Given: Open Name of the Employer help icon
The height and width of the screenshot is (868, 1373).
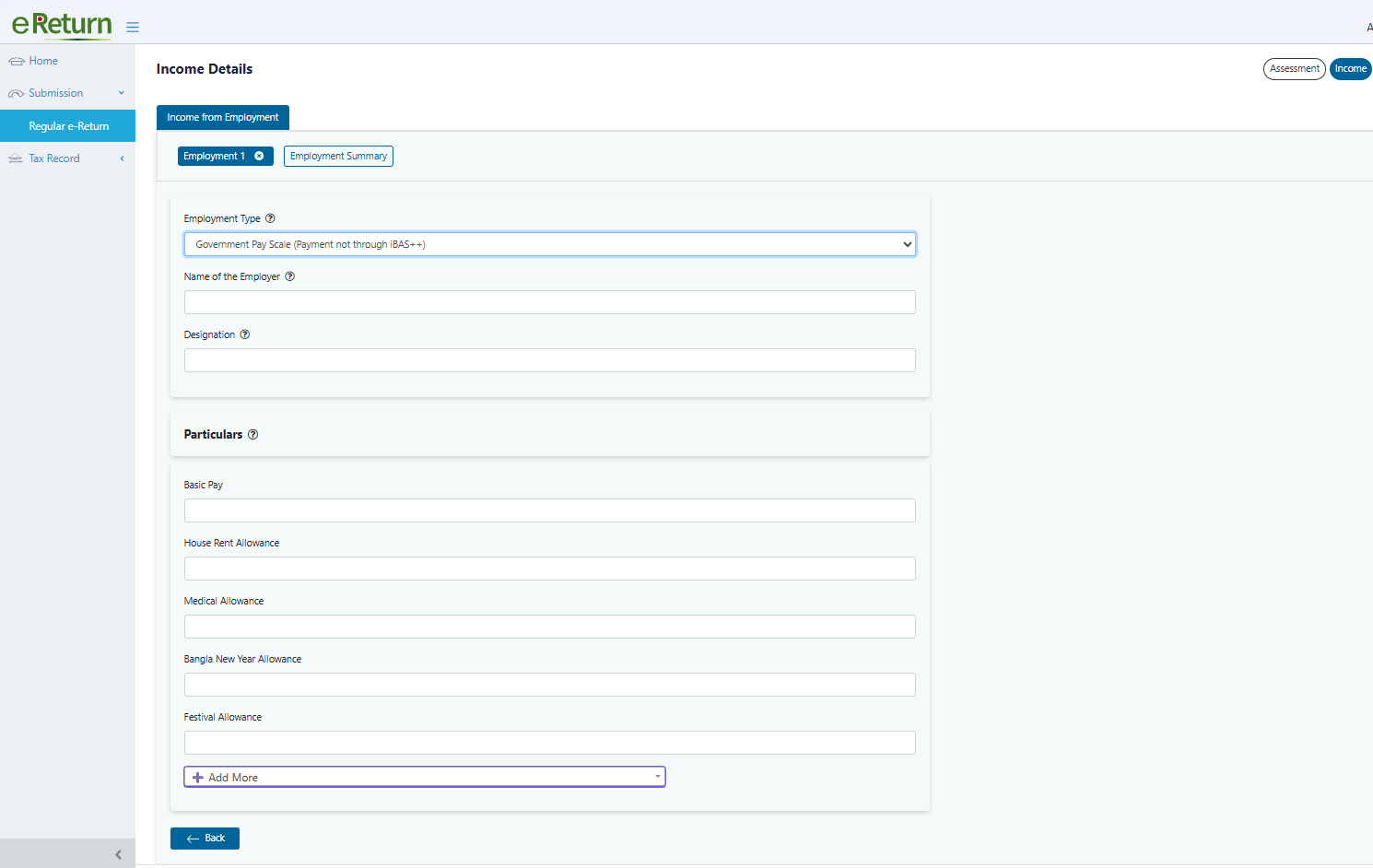Looking at the screenshot, I should pos(290,276).
